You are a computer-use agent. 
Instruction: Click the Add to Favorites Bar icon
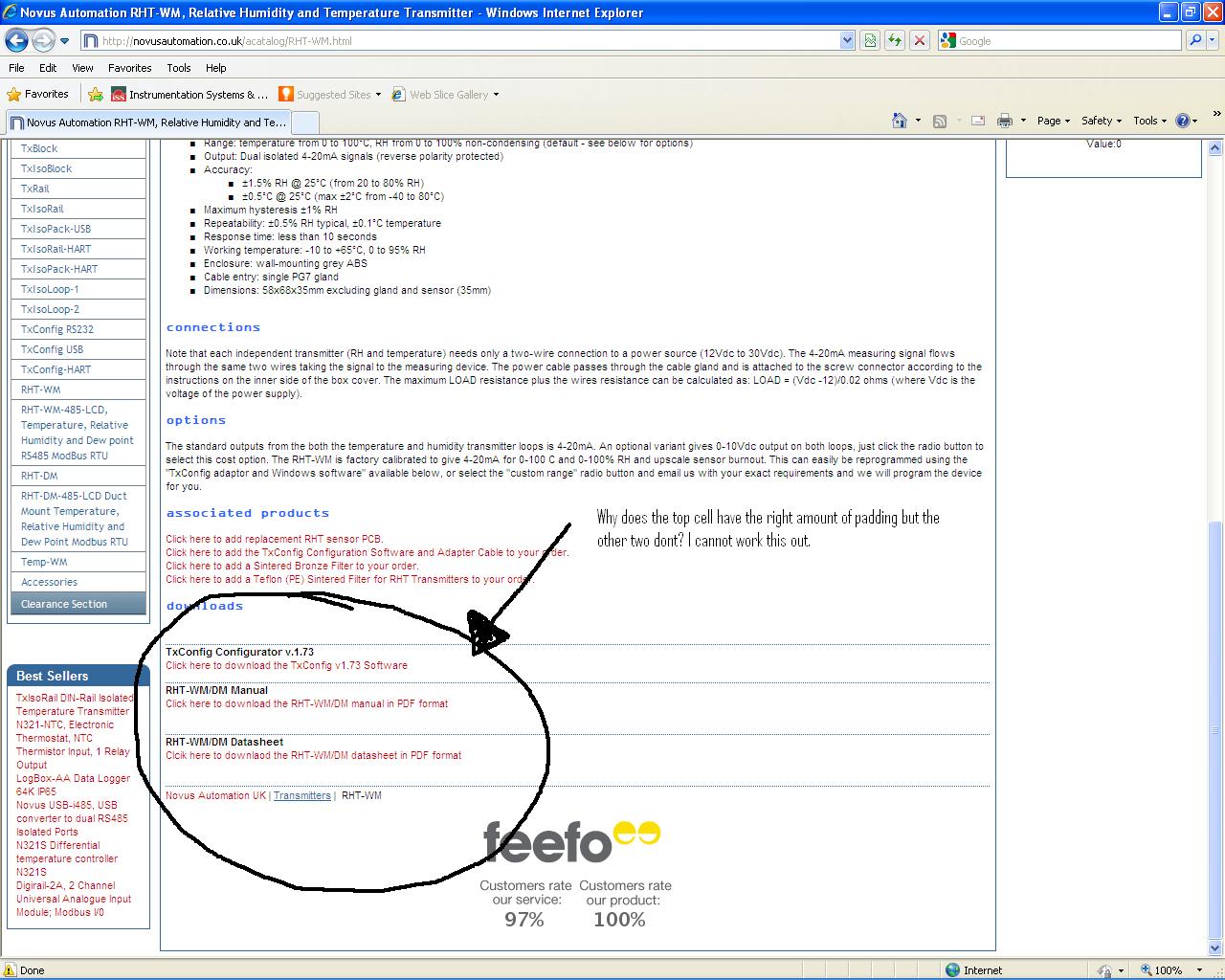[96, 95]
